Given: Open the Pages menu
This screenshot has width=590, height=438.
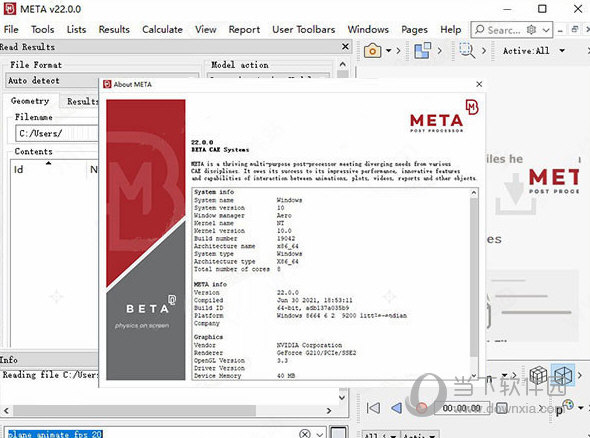Looking at the screenshot, I should [414, 29].
